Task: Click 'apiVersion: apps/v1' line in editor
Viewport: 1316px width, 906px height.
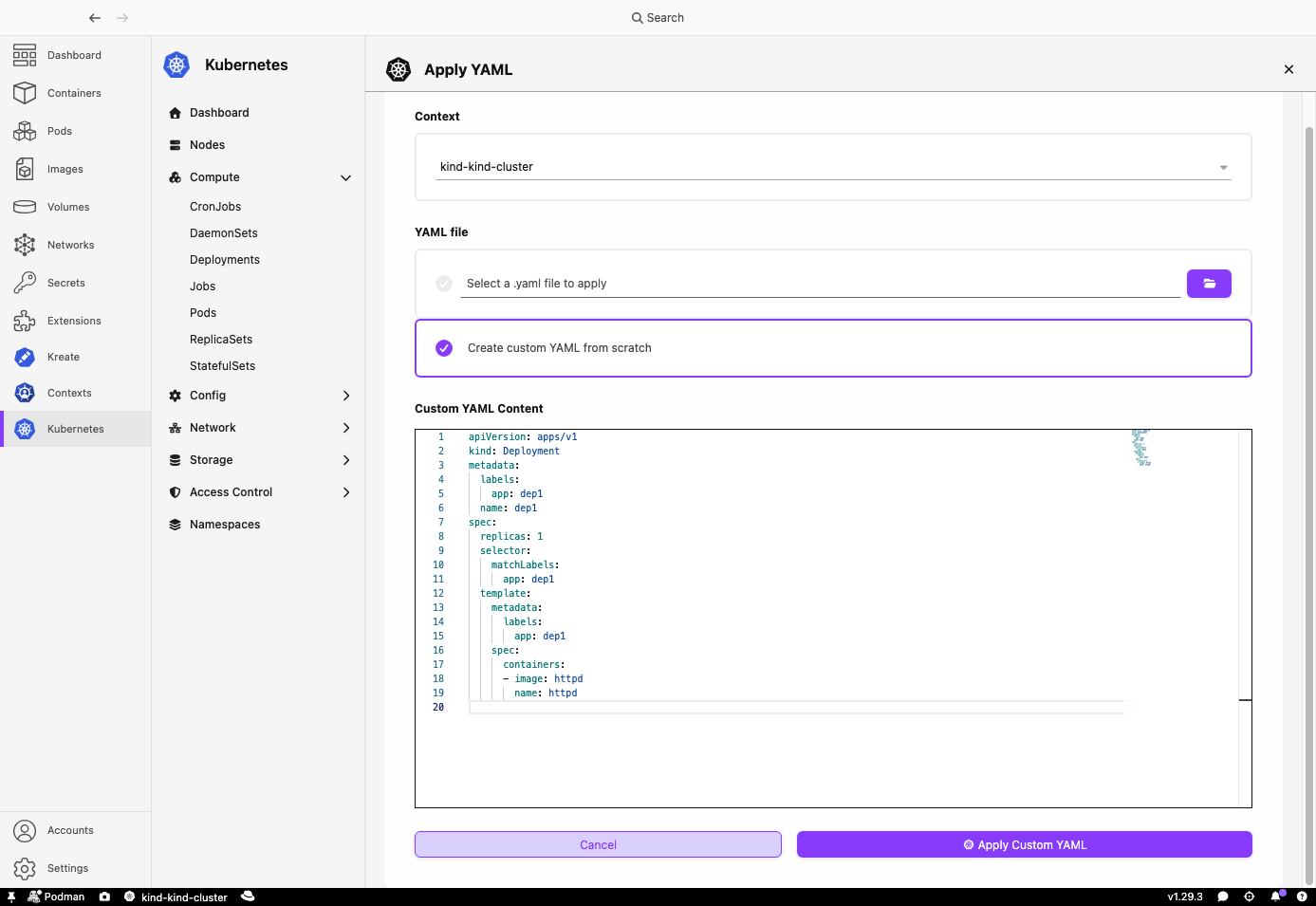Action: pyautogui.click(x=523, y=437)
